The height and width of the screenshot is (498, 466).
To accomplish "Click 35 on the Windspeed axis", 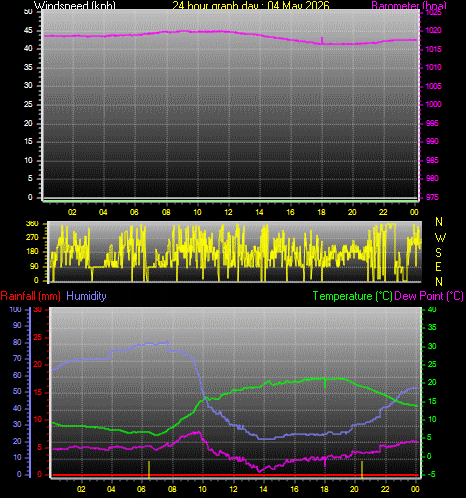I will pyautogui.click(x=28, y=67).
